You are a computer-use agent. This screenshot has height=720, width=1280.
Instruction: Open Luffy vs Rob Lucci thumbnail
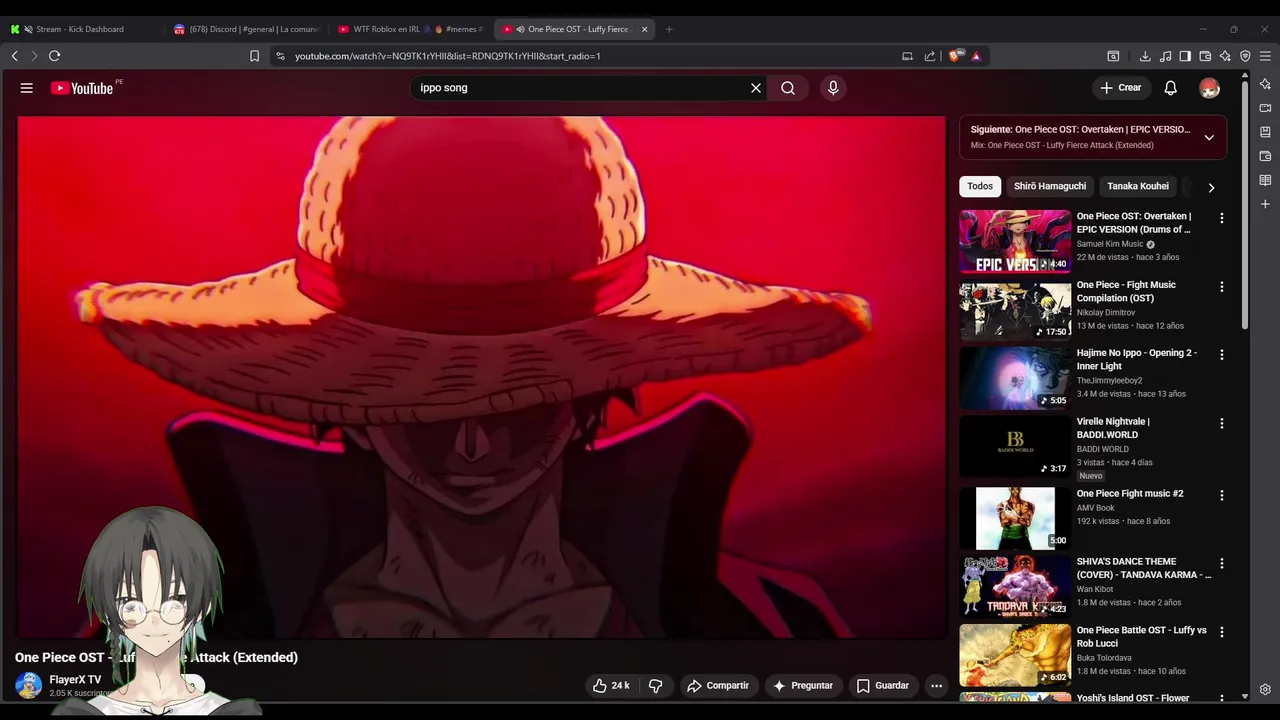[1015, 655]
